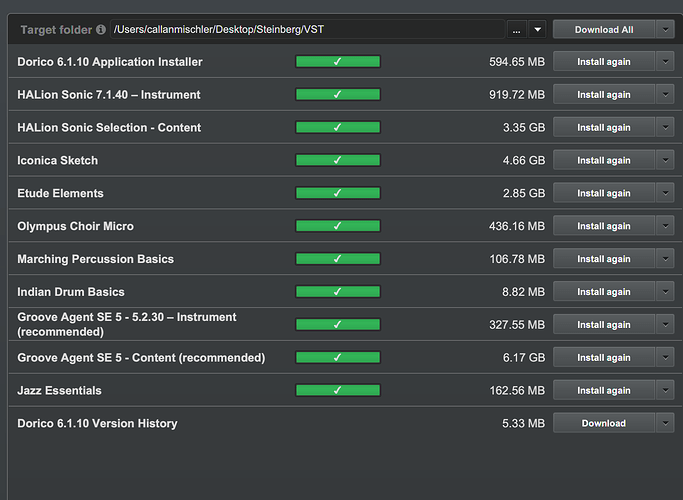Select the 'Olympus Choir Micro' title
This screenshot has height=500, width=683.
coord(75,226)
